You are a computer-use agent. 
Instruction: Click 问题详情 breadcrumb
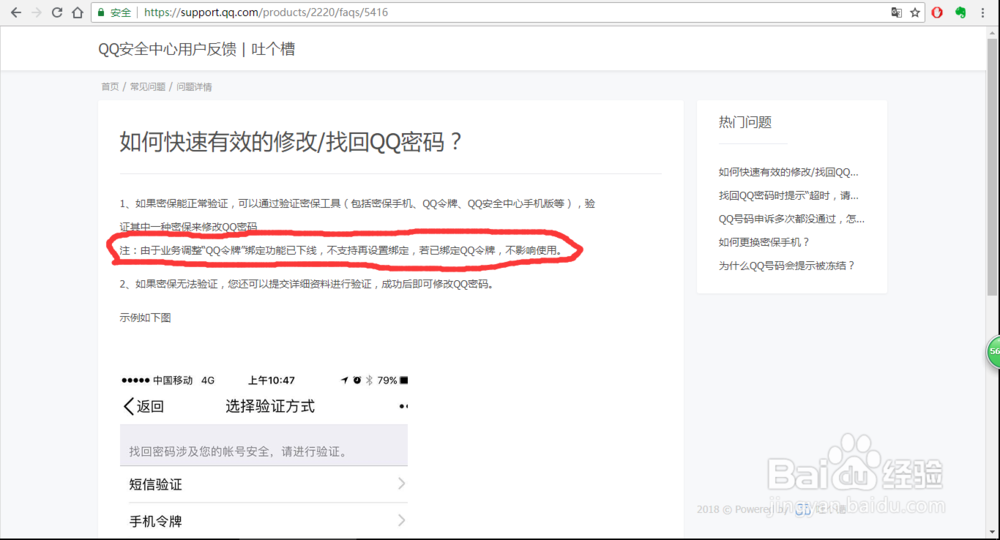(194, 87)
